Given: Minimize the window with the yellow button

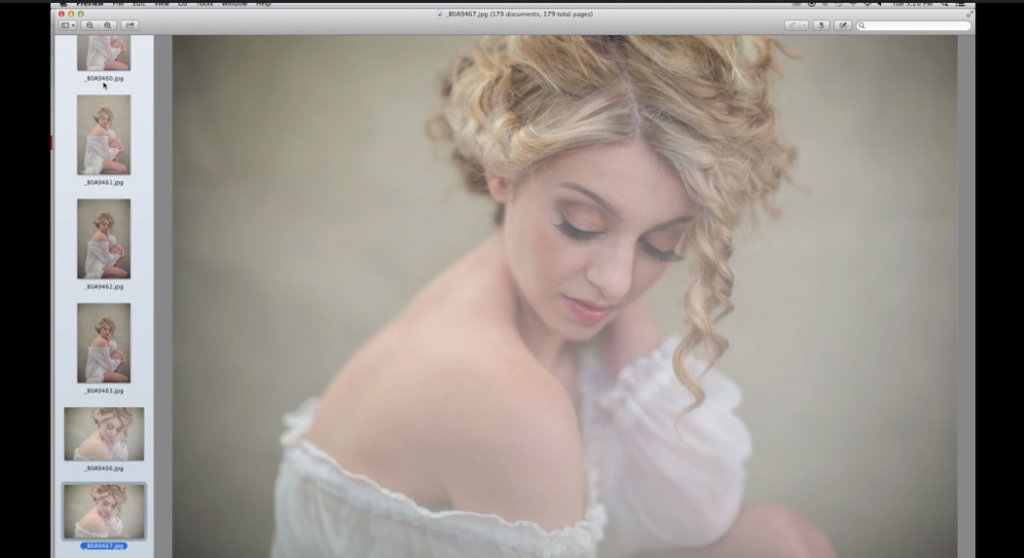Looking at the screenshot, I should pyautogui.click(x=71, y=14).
